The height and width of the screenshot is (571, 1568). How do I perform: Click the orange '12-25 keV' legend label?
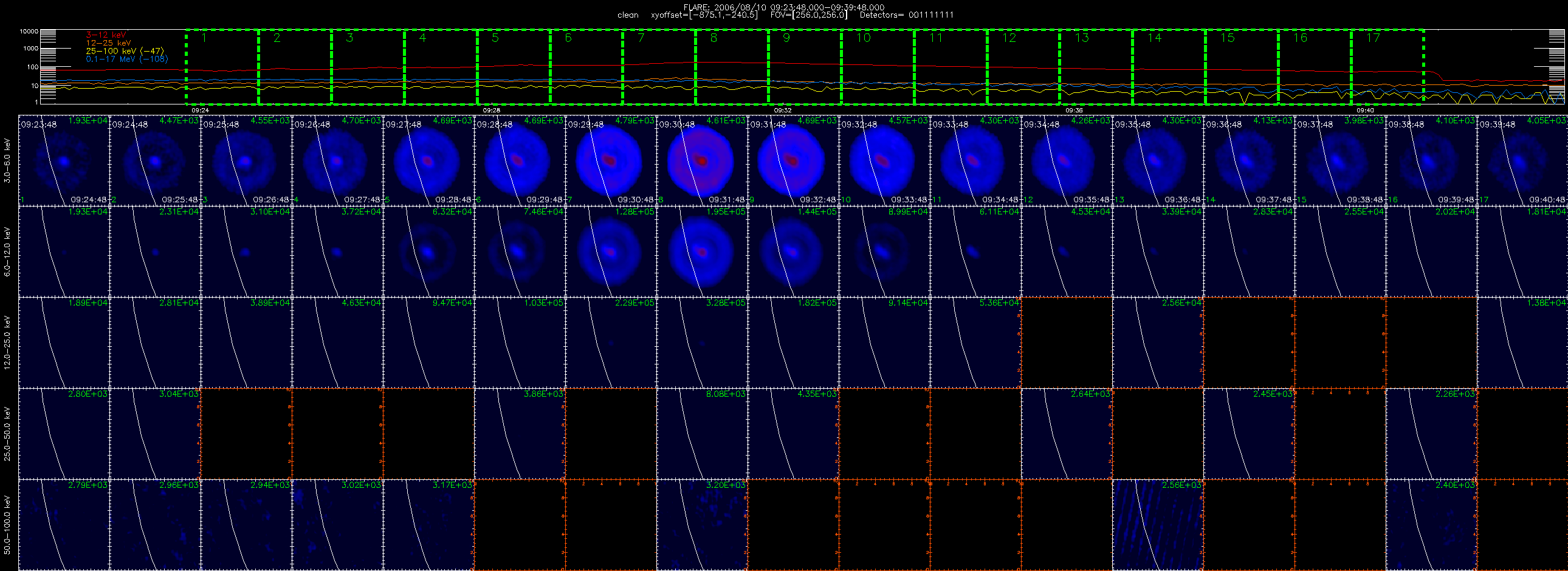108,43
